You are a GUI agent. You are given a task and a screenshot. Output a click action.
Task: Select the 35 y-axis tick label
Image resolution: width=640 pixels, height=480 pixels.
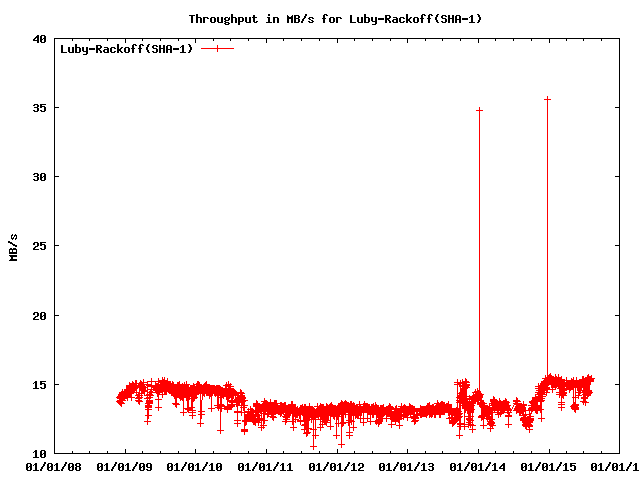(x=39, y=108)
